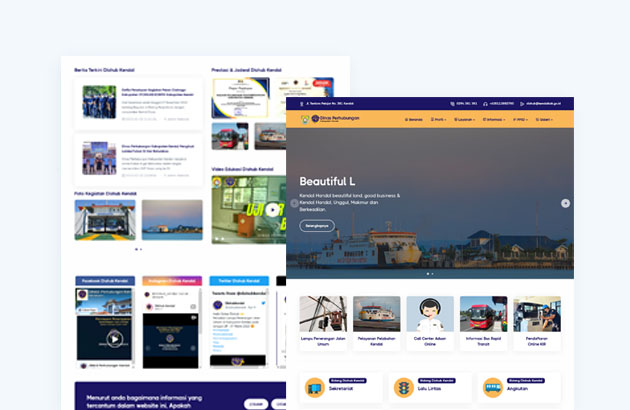
Task: Open Pelayanan Pelabuhan Kendal card
Action: [x=376, y=319]
